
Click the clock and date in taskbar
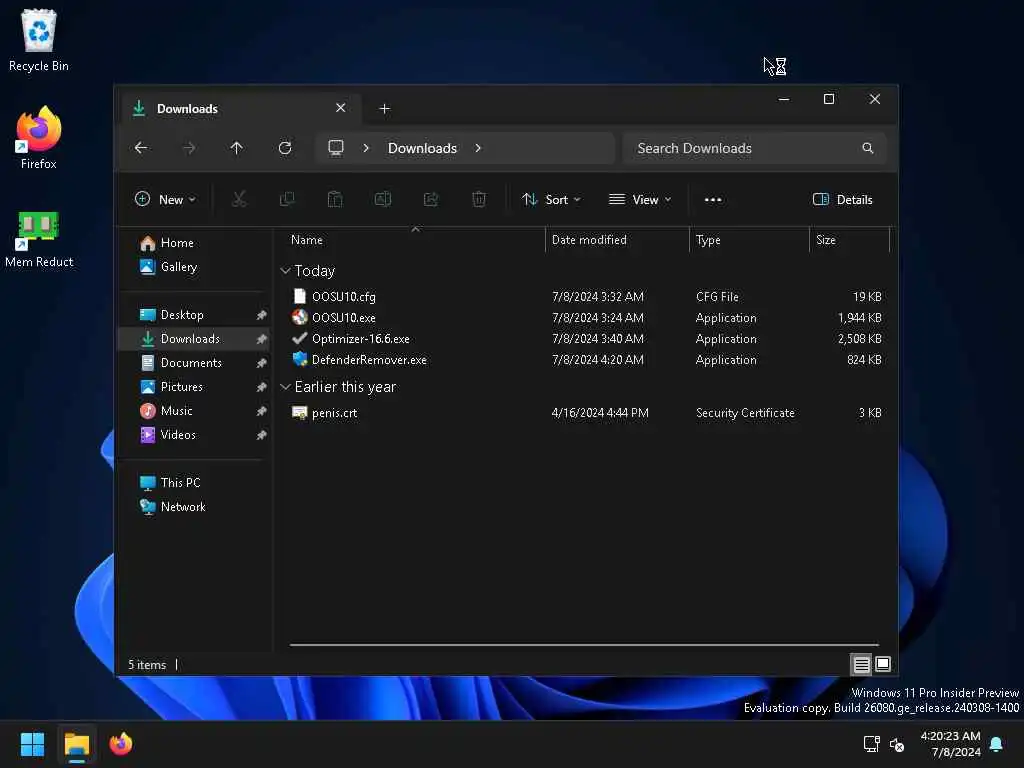[x=950, y=744]
